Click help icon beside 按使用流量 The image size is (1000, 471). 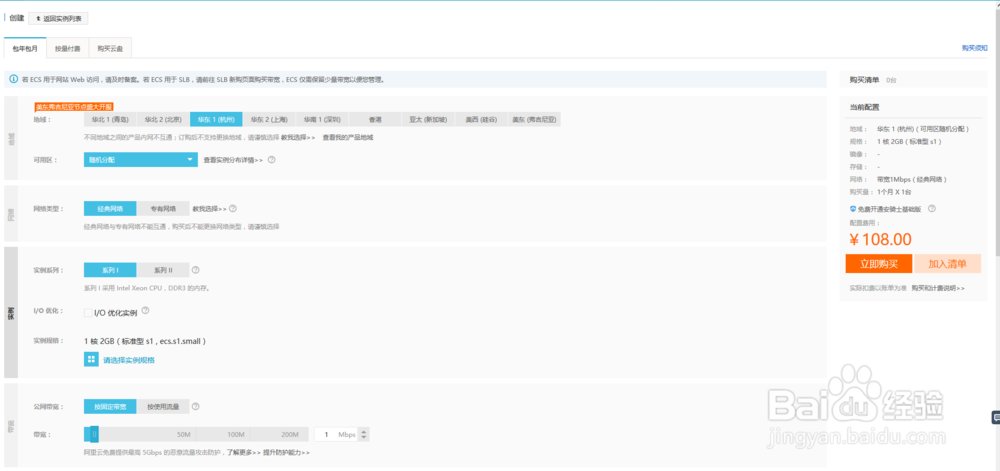click(196, 406)
